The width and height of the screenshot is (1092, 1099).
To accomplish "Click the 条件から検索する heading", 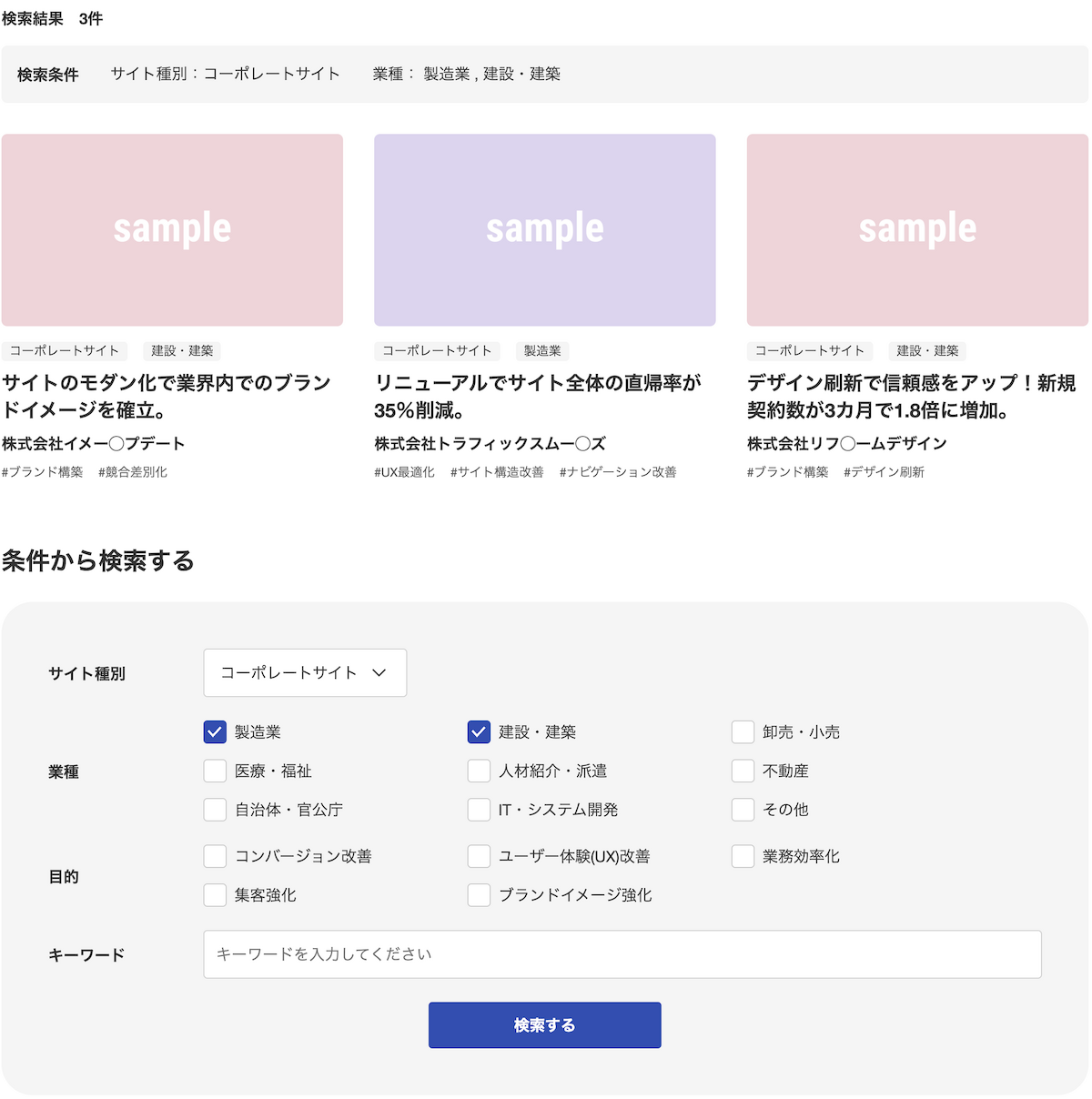I will (x=98, y=561).
